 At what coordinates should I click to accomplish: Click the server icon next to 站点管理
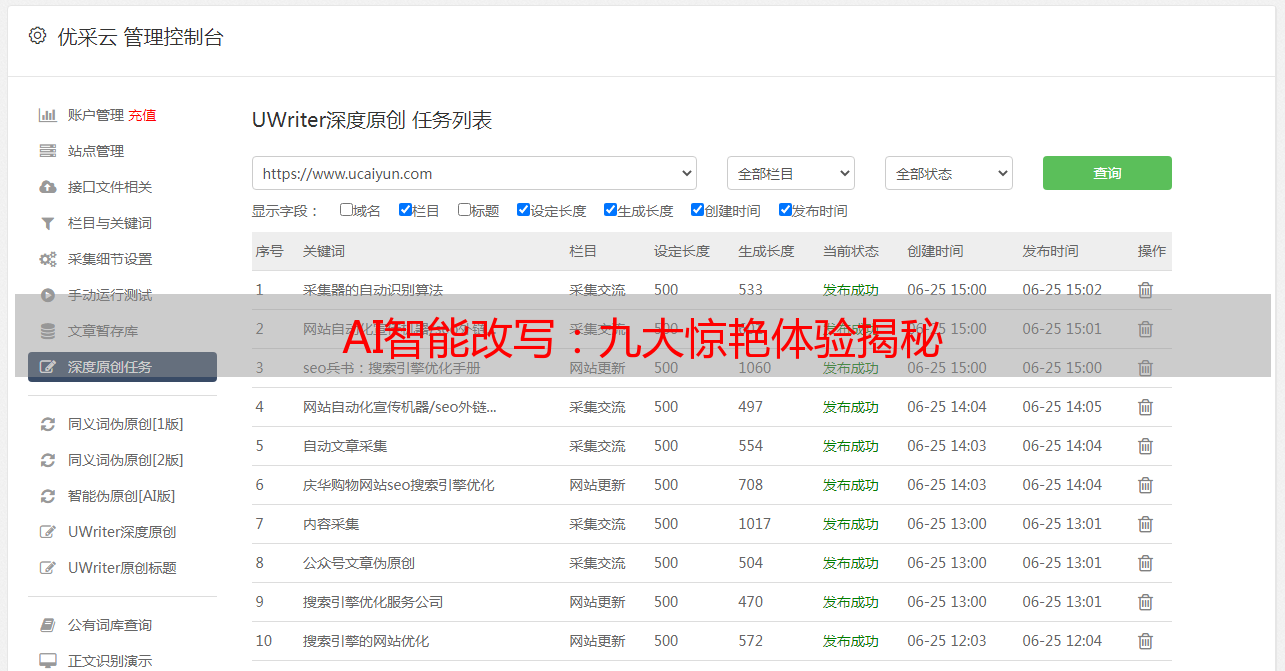(47, 151)
